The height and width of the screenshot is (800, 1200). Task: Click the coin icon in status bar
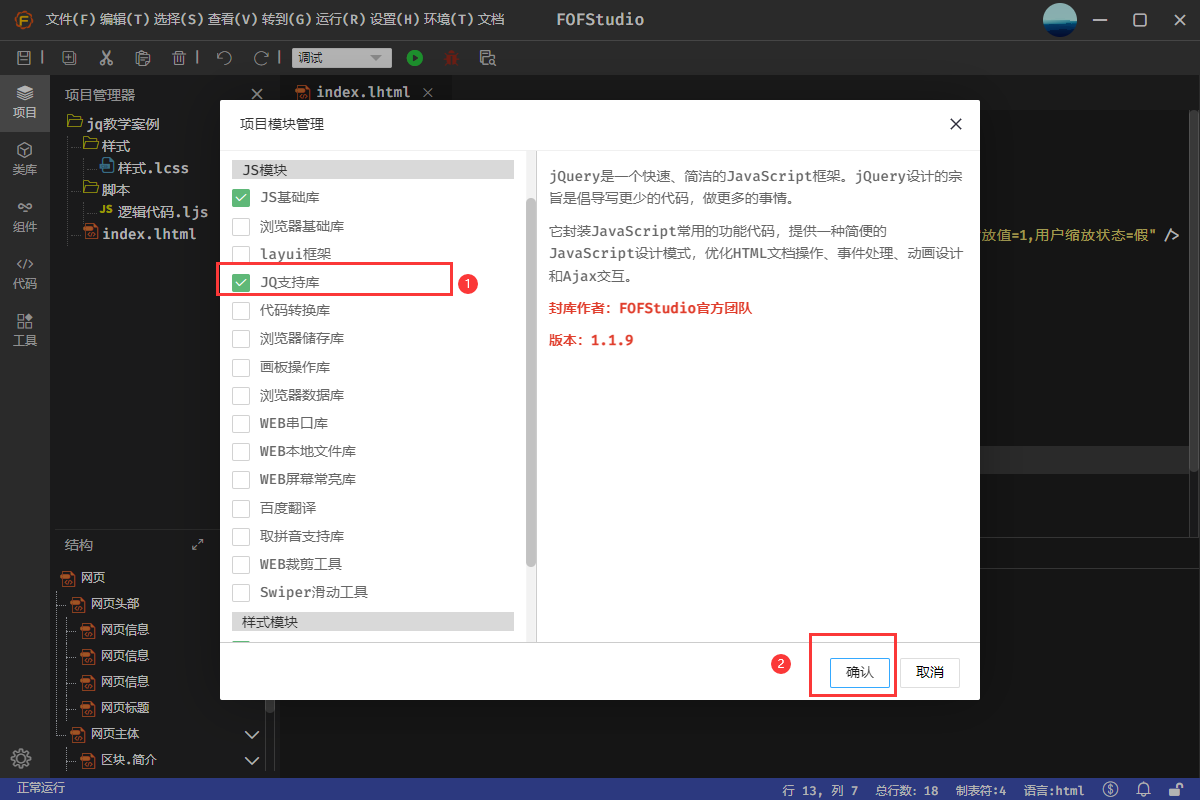pos(1111,790)
